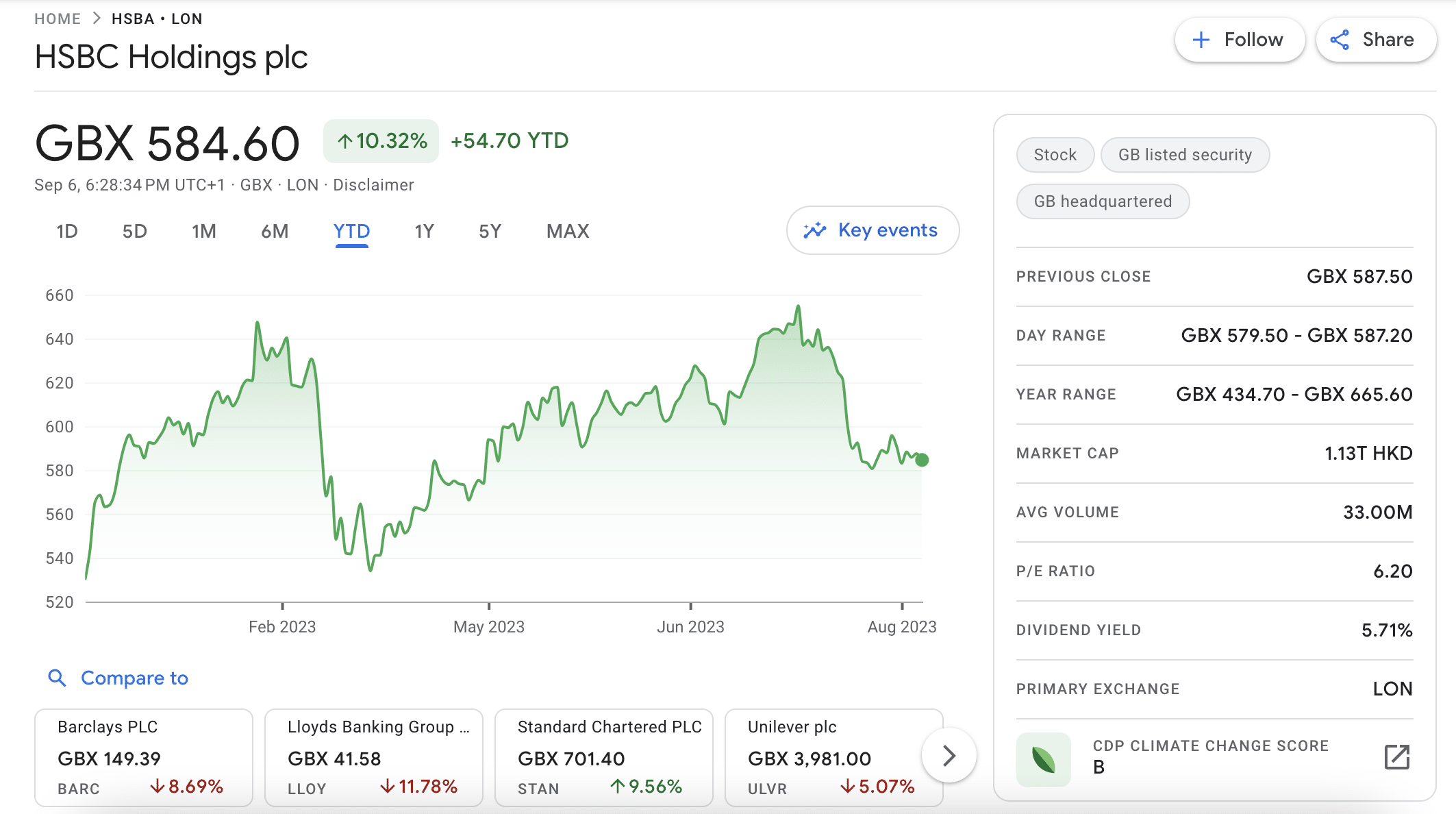Click next arrow on comparison carousel

pos(949,756)
